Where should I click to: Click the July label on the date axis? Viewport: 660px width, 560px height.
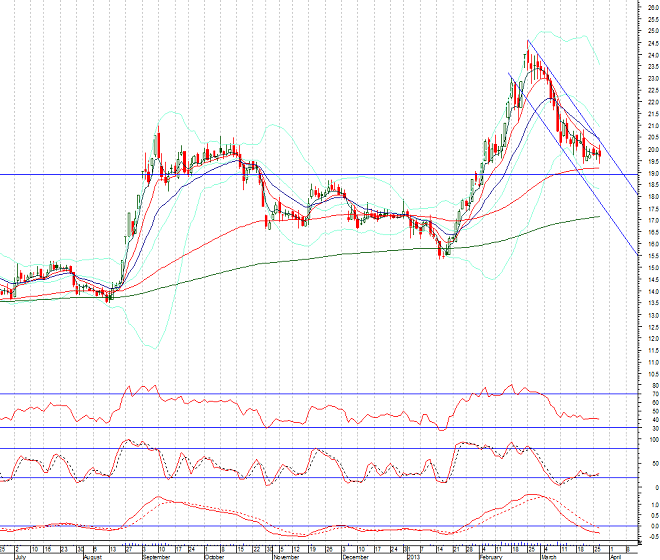[19, 555]
